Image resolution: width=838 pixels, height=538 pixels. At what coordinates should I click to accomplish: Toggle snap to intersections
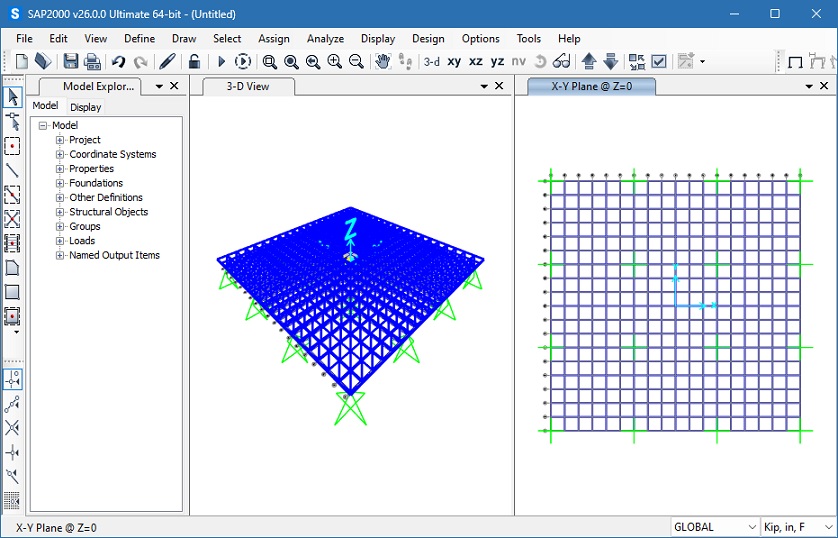(12, 428)
